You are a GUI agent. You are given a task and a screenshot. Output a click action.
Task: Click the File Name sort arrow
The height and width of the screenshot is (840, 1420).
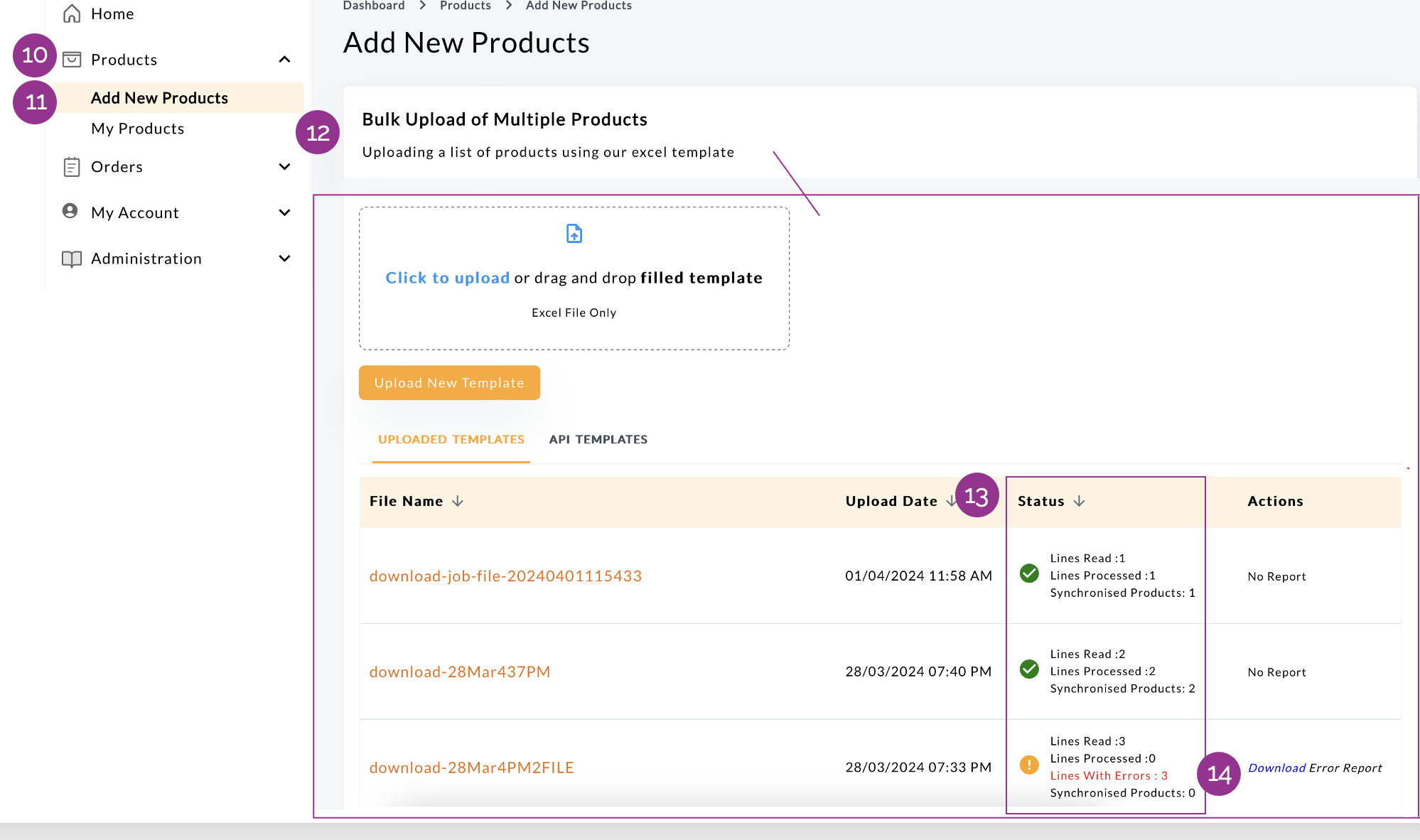pos(458,502)
